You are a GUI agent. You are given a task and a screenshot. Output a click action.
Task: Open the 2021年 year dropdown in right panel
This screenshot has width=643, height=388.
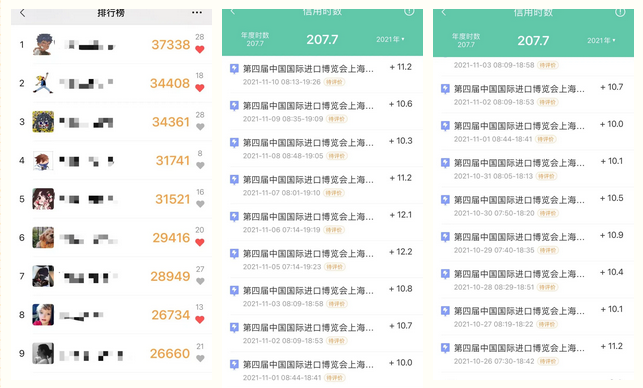[x=601, y=41]
